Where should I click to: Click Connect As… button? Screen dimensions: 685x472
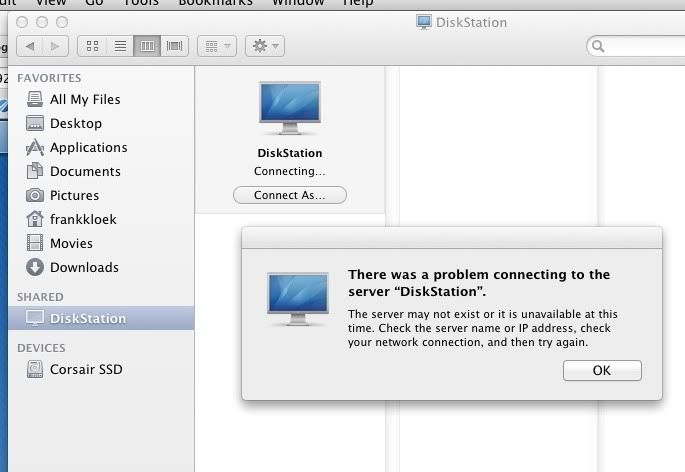290,195
